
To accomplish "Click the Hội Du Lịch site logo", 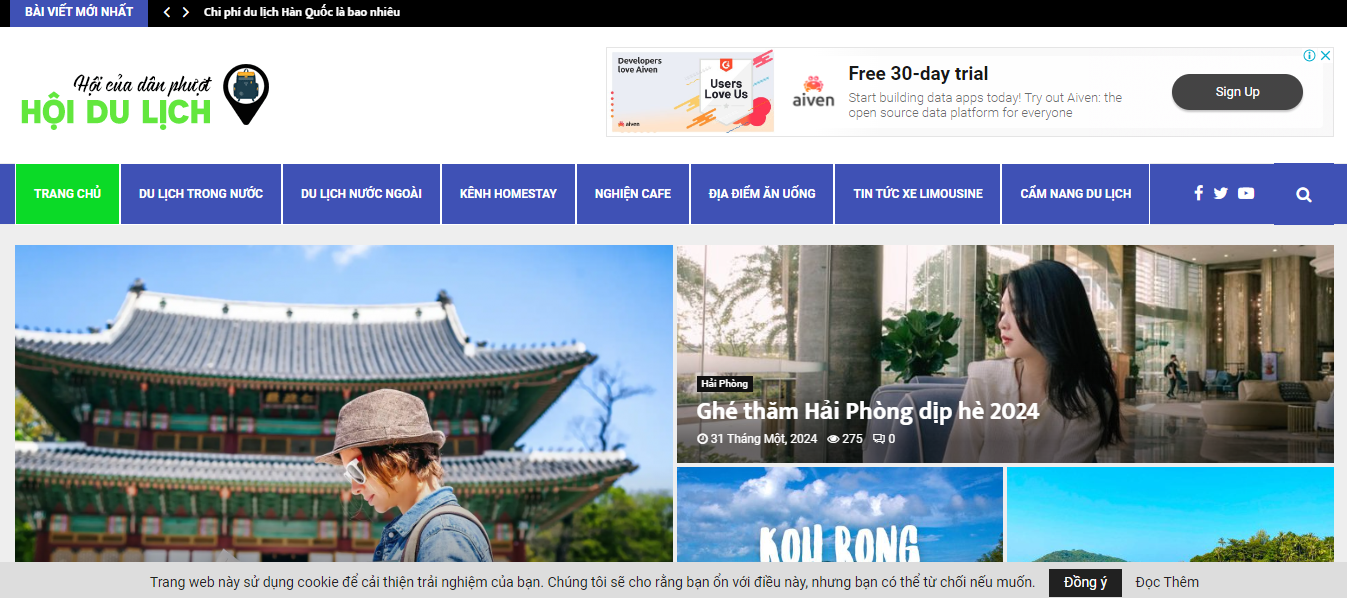I will (x=145, y=95).
